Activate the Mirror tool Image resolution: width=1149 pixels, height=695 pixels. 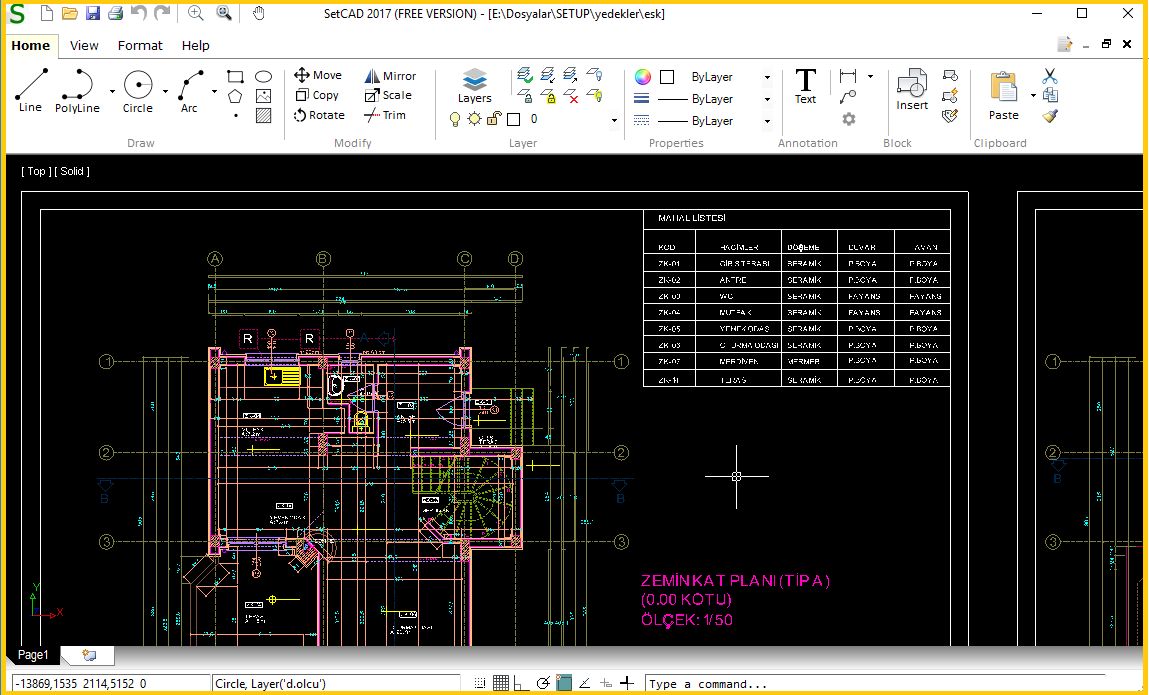391,75
